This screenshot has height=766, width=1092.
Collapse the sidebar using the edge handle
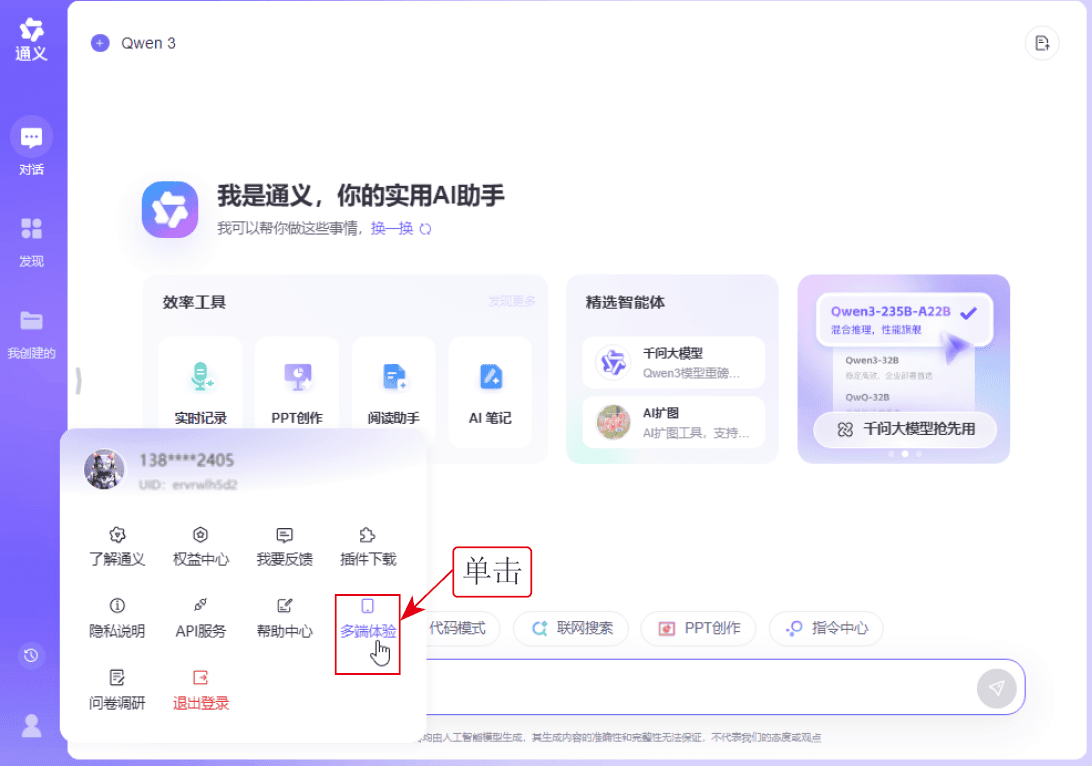pos(79,381)
